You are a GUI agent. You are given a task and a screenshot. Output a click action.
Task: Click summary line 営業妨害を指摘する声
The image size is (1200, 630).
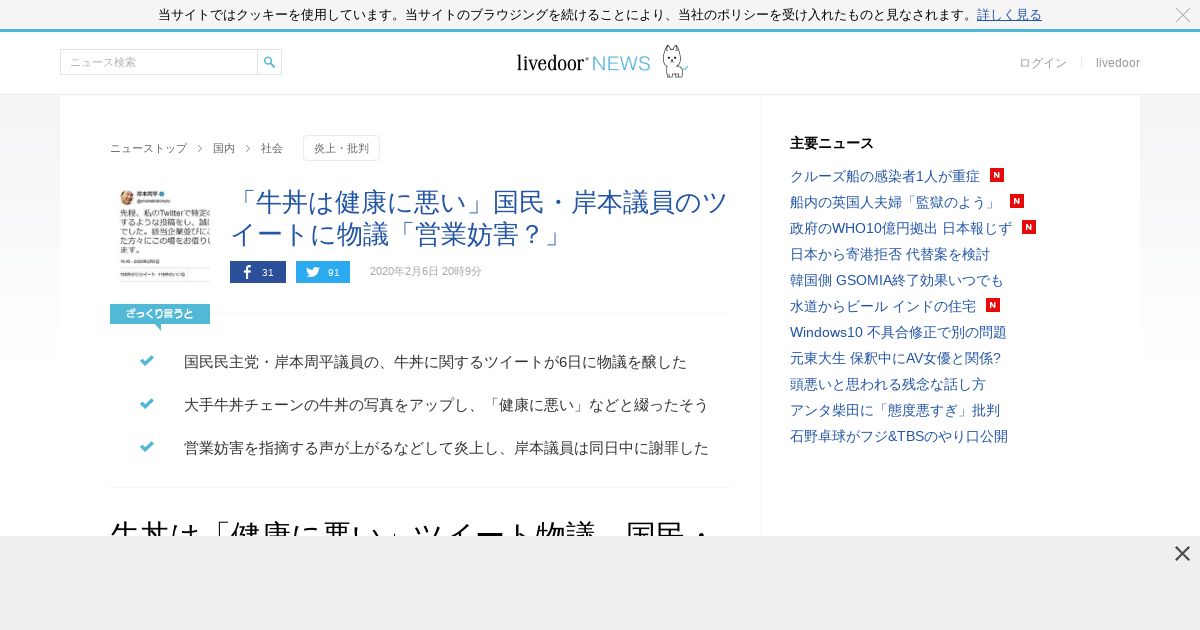[x=446, y=448]
